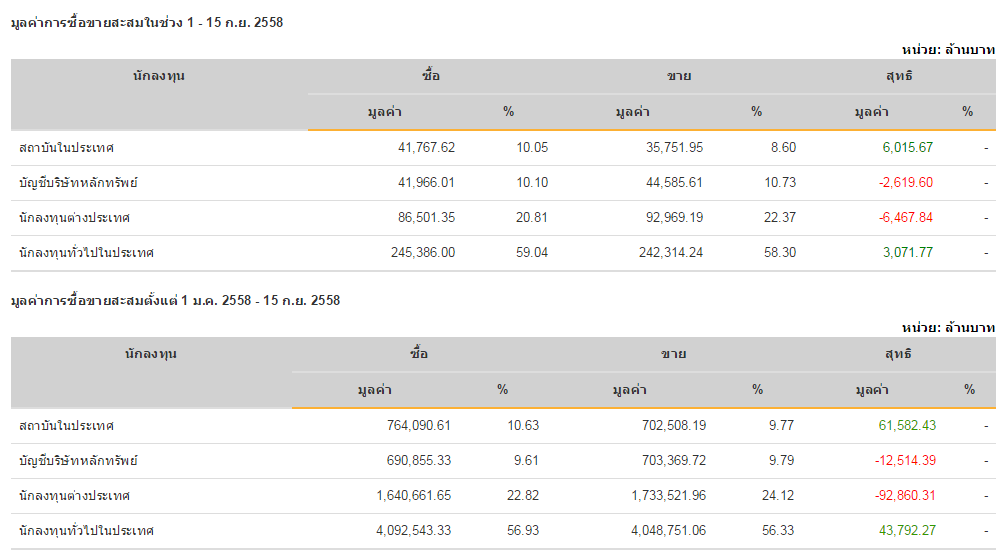
Task: Click buy value 245,386.00 cell
Action: coord(422,253)
